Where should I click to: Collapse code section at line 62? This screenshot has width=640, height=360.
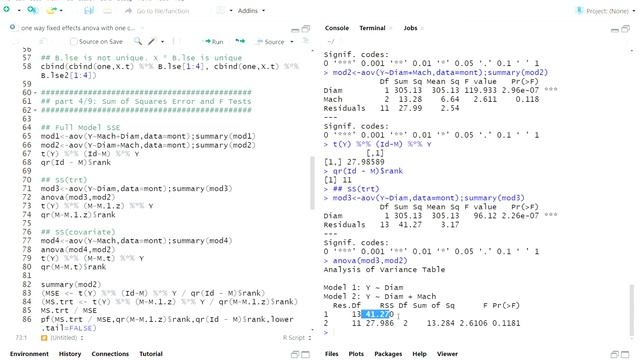35,110
